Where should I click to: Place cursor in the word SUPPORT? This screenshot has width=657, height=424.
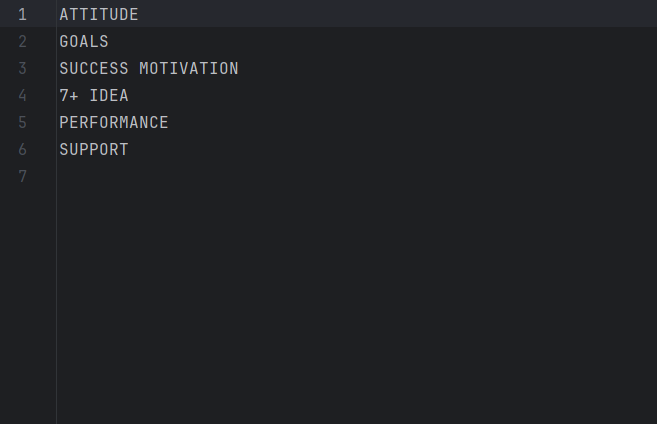(x=94, y=150)
